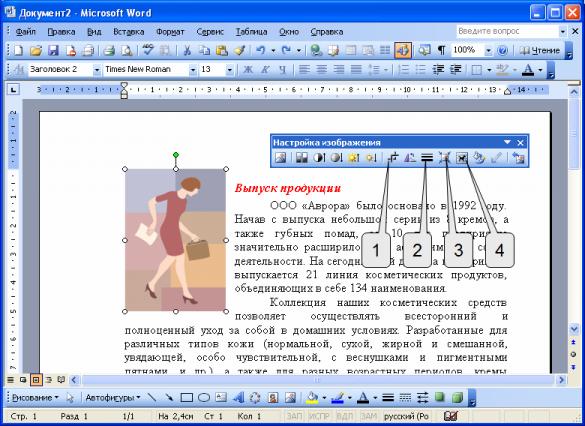The width and height of the screenshot is (585, 426).
Task: Open the Вставка menu
Action: point(129,32)
